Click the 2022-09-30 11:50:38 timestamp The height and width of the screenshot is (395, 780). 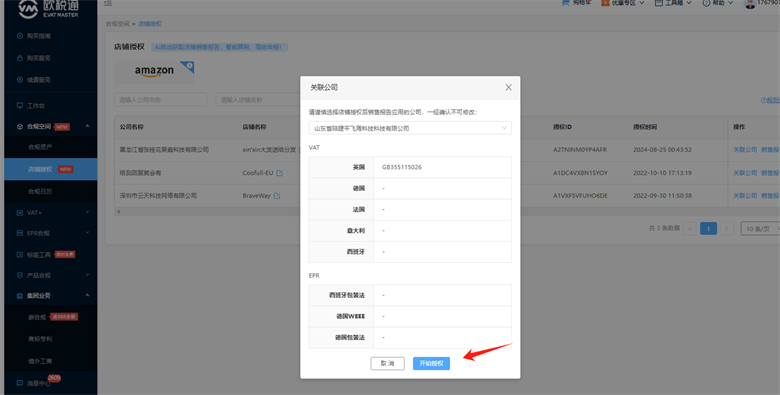pyautogui.click(x=662, y=196)
